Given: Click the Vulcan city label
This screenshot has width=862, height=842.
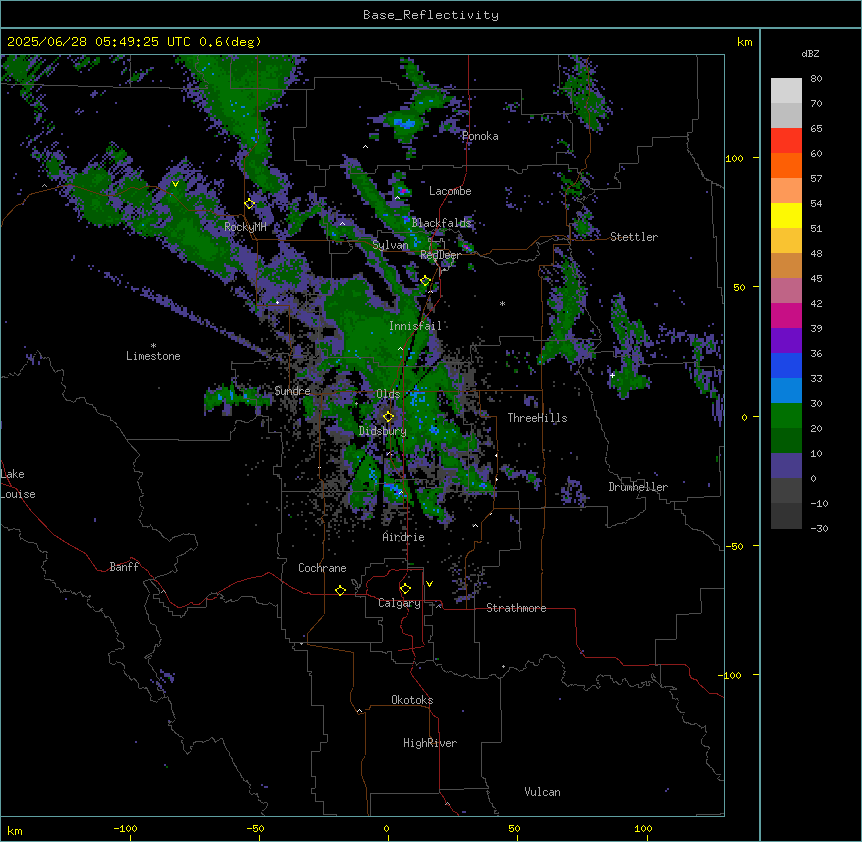Looking at the screenshot, I should click(543, 792).
